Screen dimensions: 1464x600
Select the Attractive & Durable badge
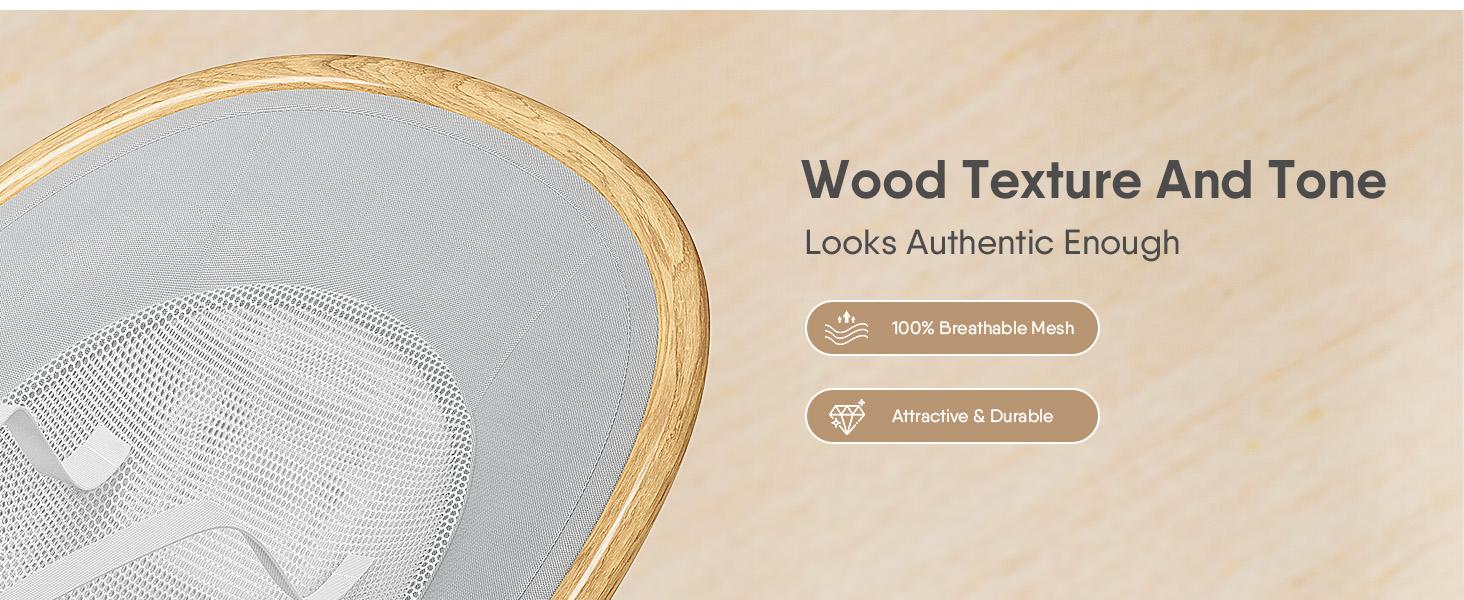952,416
